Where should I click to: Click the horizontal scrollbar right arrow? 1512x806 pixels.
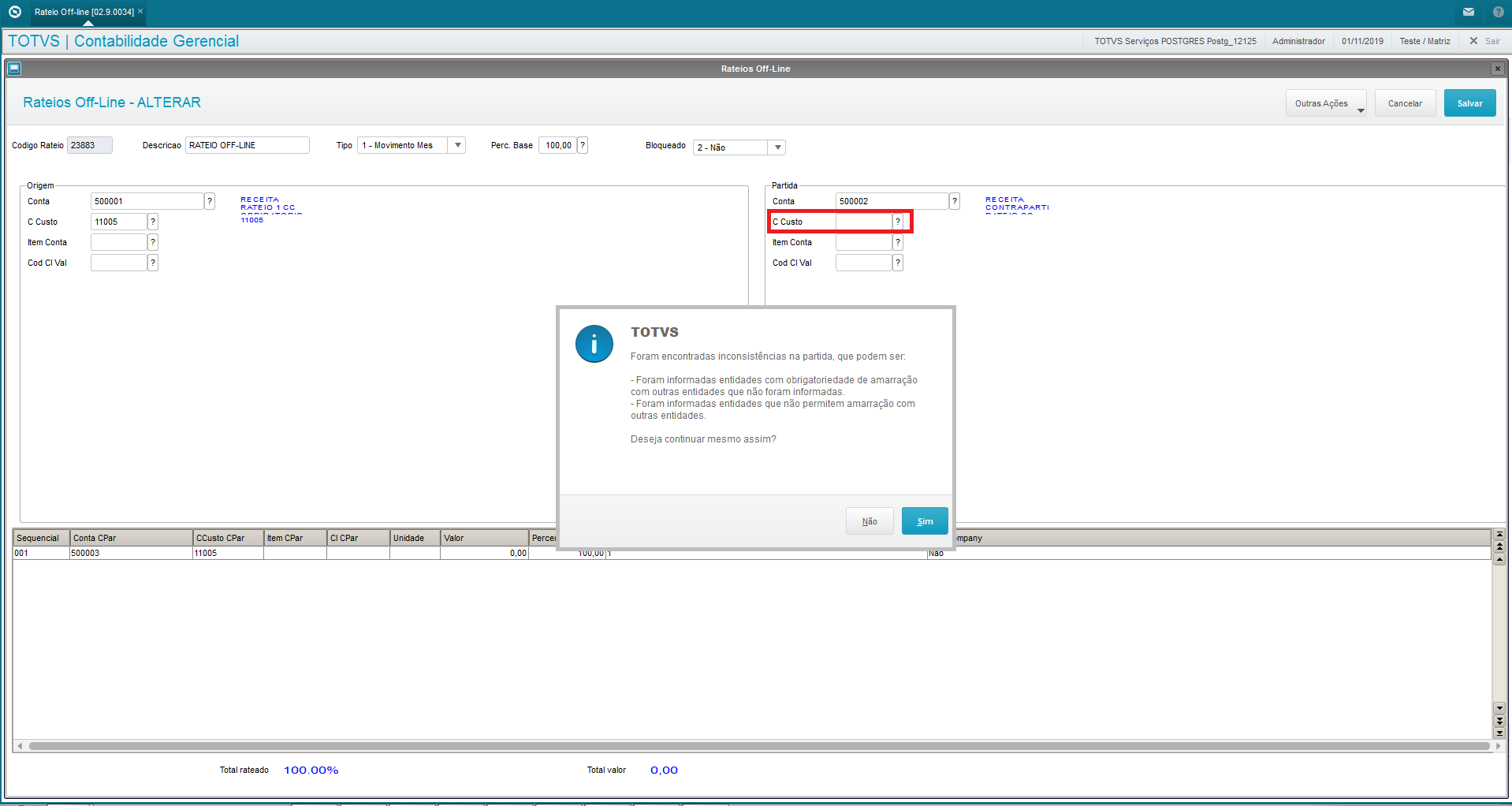(x=1498, y=746)
